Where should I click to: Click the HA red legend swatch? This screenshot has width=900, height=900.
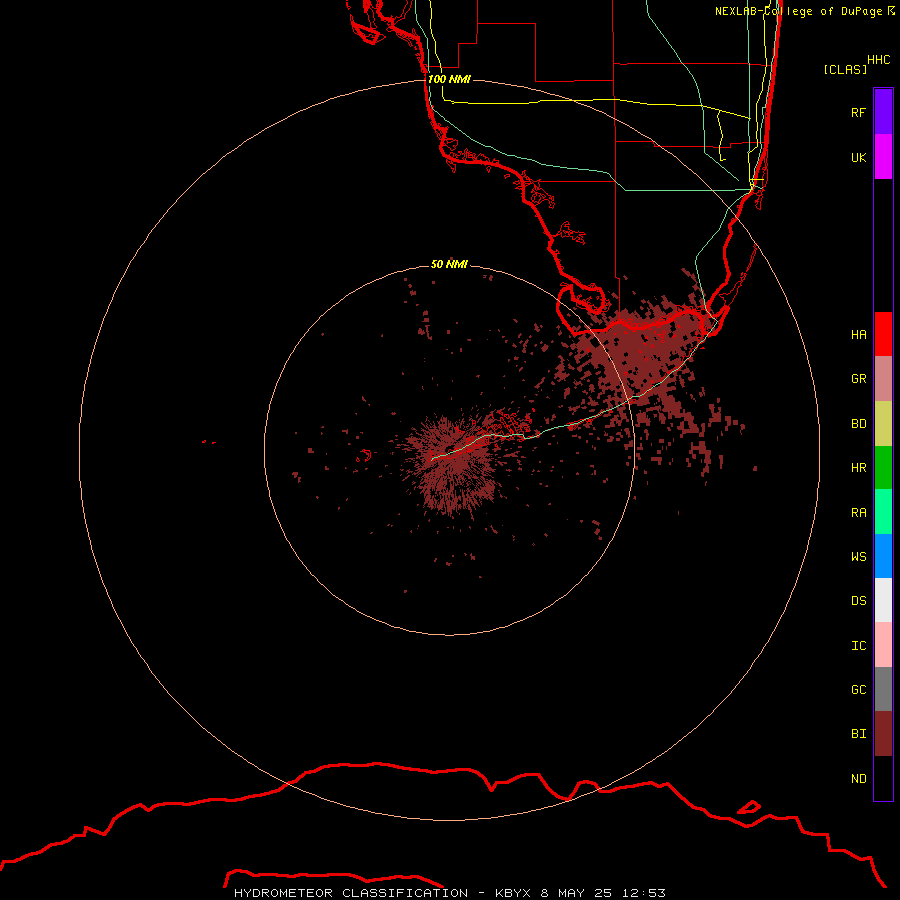click(x=883, y=334)
